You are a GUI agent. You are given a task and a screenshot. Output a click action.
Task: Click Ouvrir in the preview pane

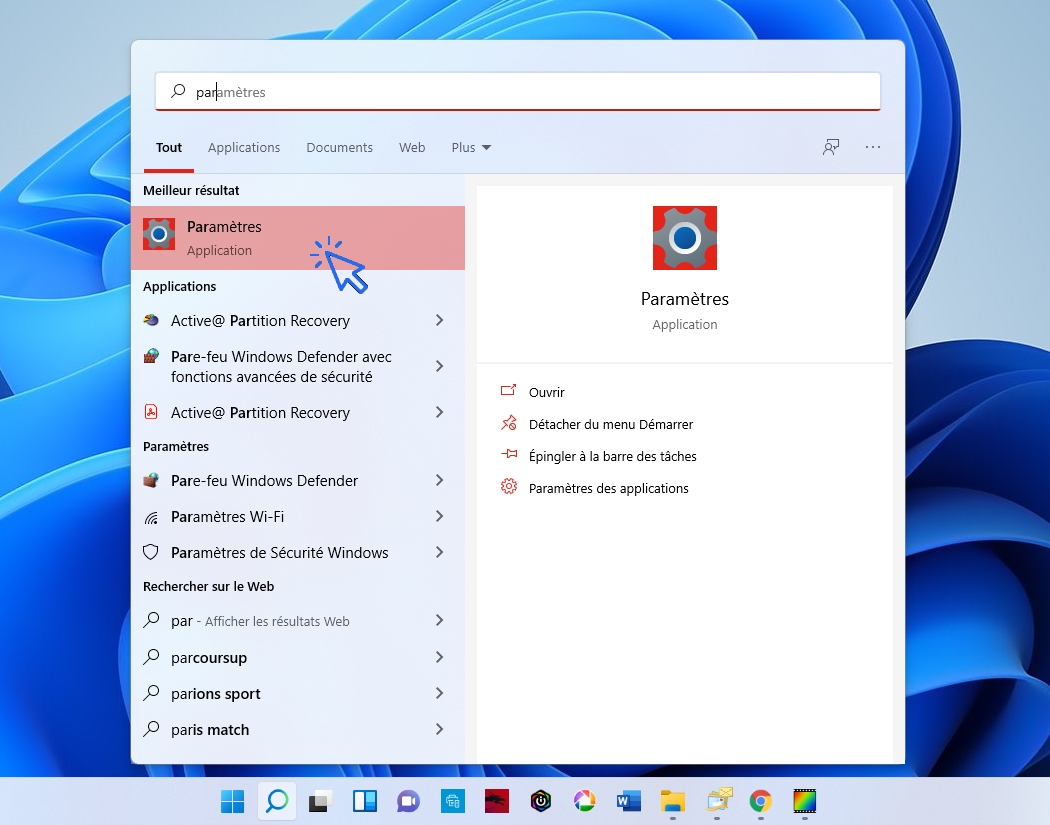pos(547,393)
